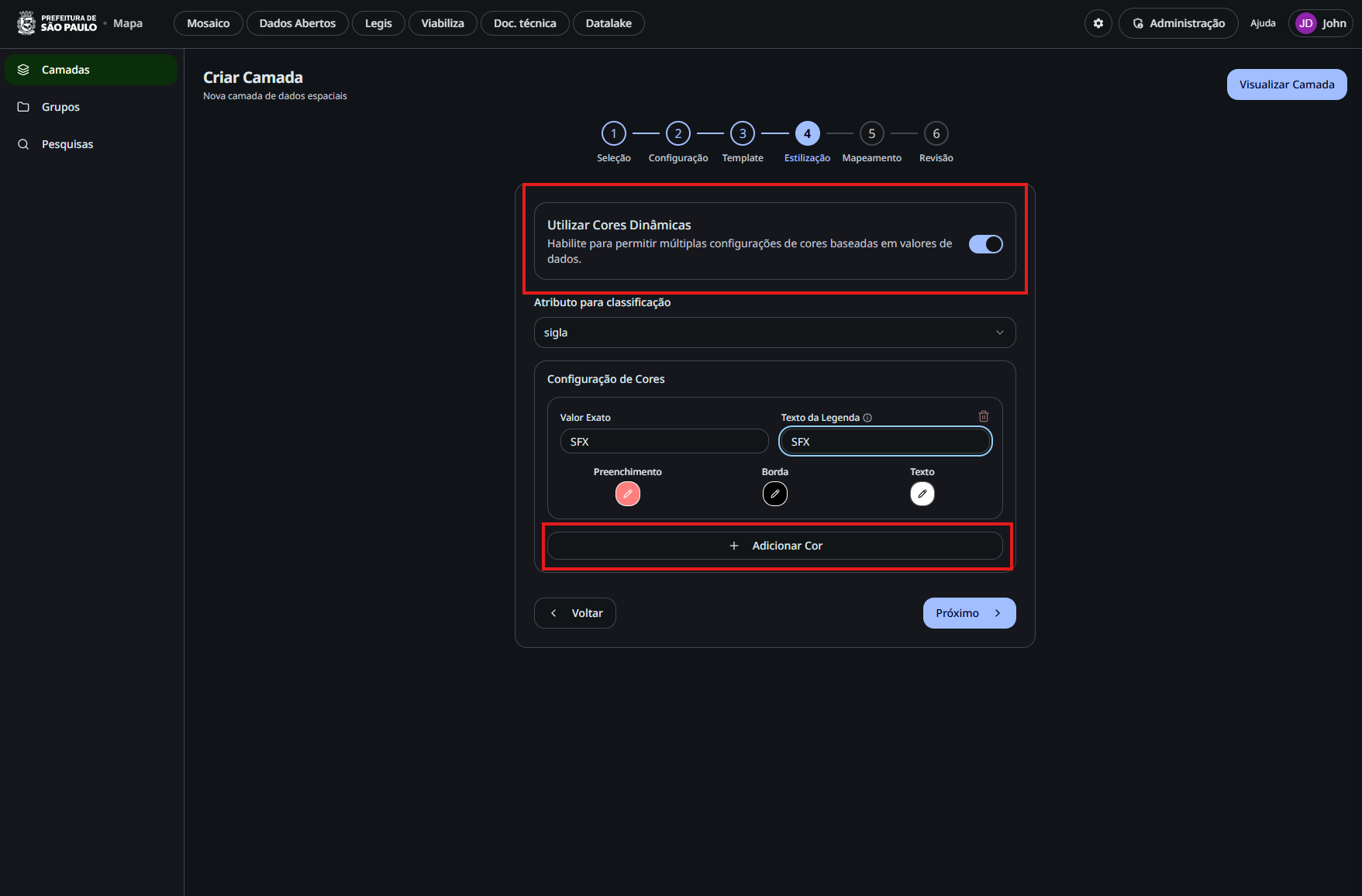Screen dimensions: 1362x896
Task: Click the Grupos folder icon in sidebar
Action: pyautogui.click(x=24, y=107)
